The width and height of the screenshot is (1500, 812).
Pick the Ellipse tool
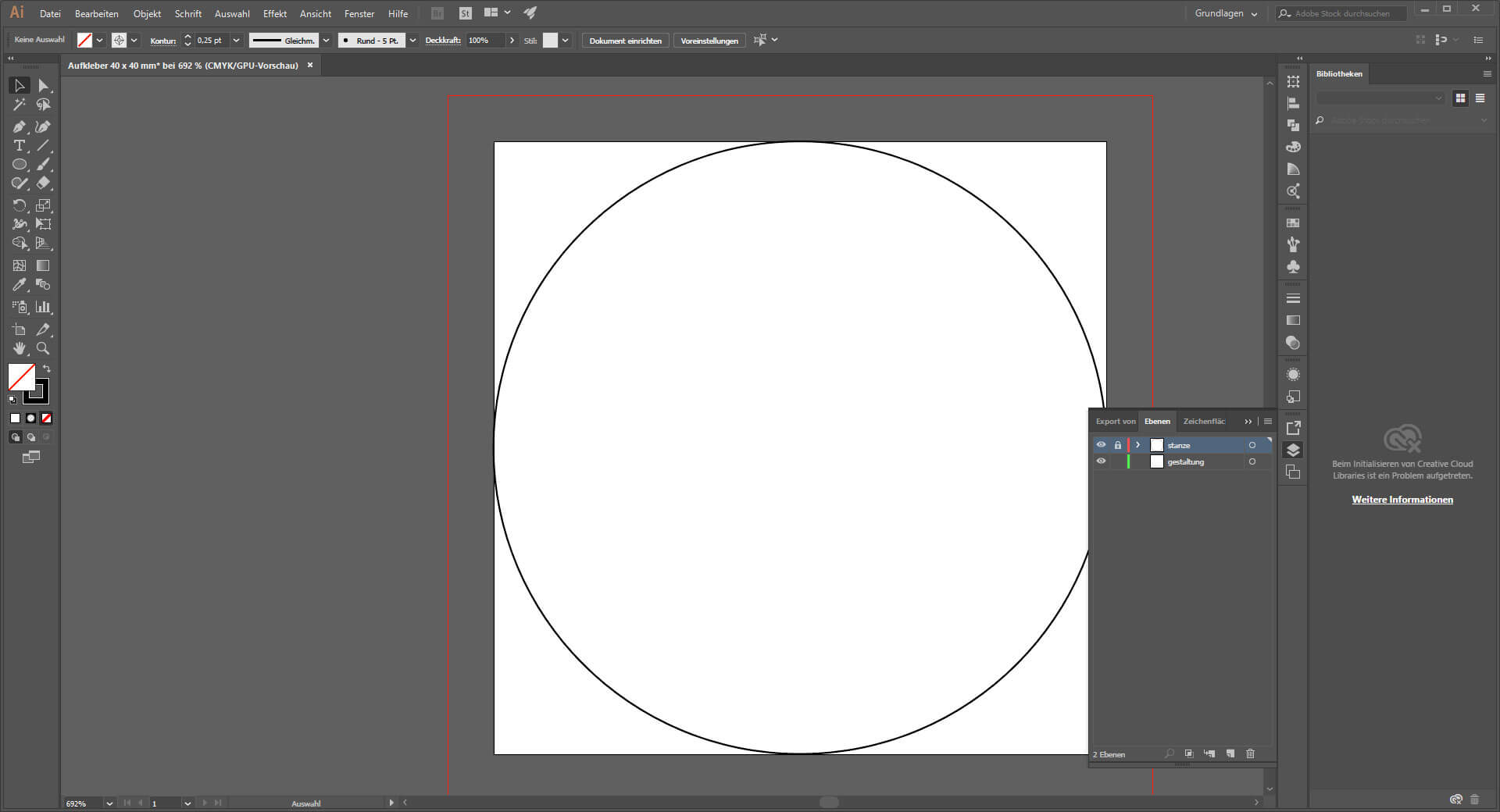20,165
